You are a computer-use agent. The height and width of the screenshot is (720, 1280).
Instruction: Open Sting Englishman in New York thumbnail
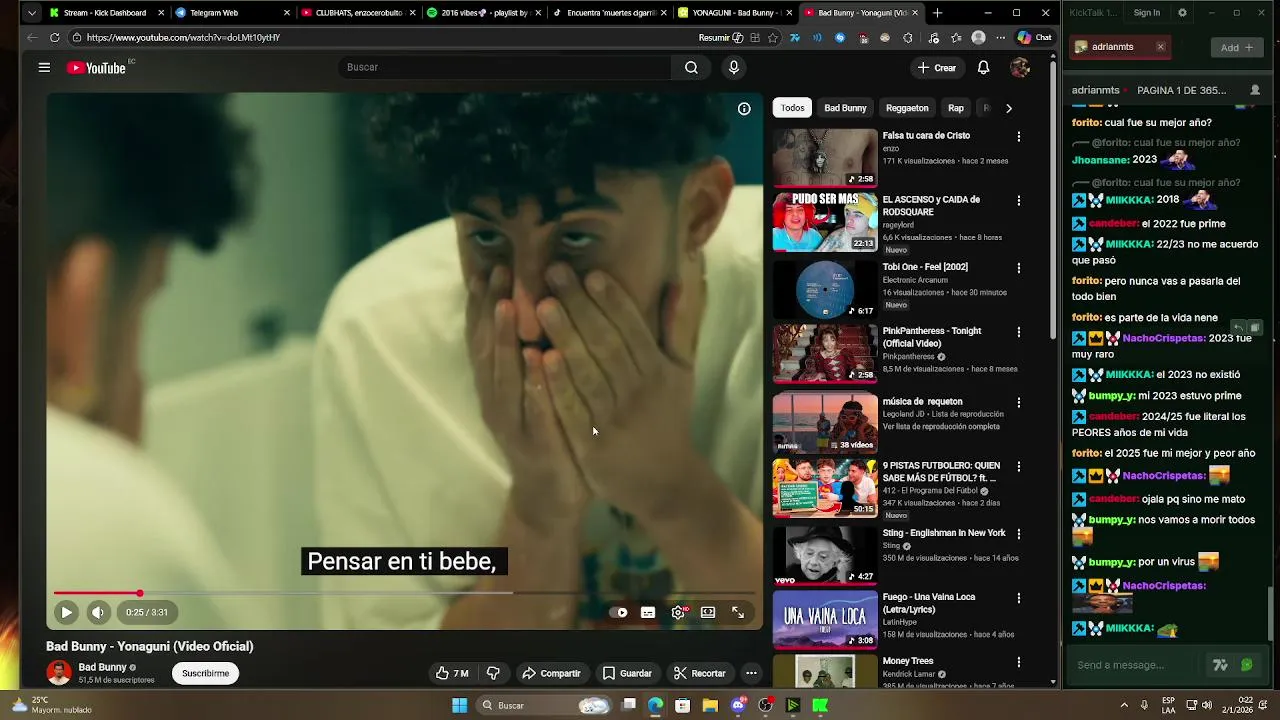(825, 555)
